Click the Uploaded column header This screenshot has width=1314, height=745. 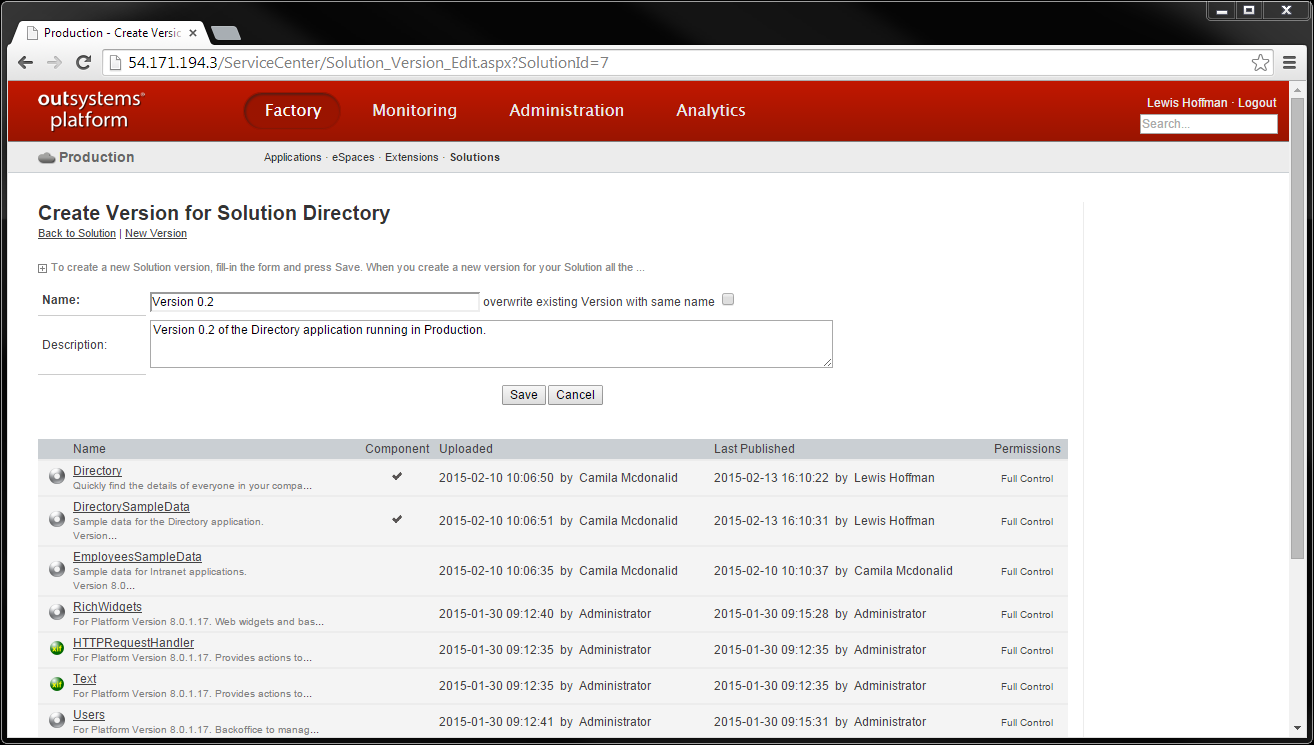pyautogui.click(x=466, y=449)
